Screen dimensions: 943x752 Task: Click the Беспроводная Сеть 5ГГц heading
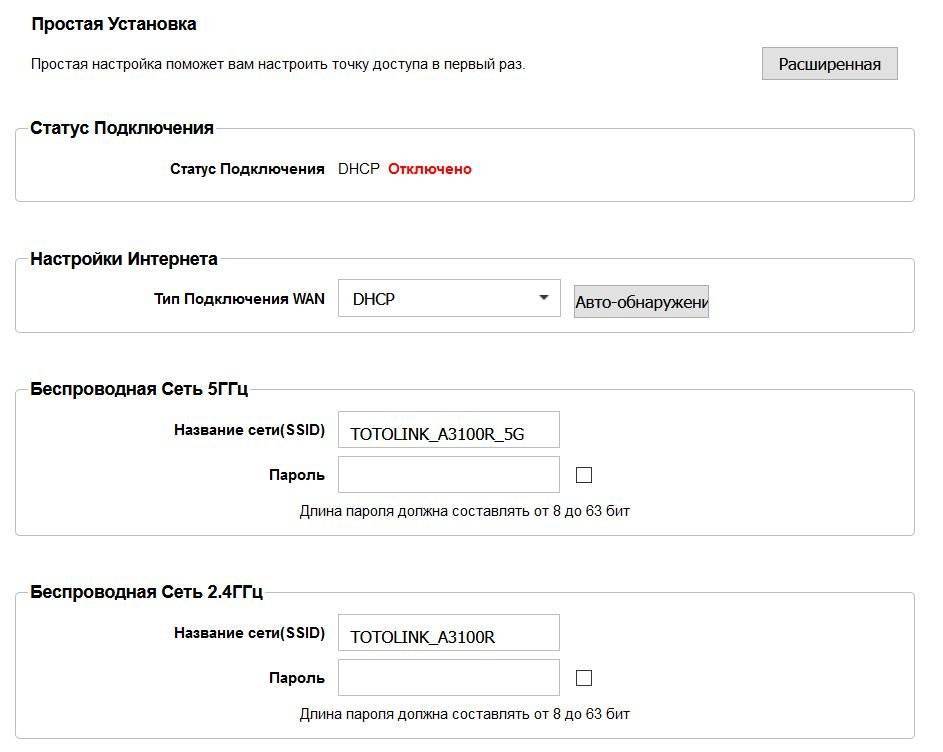(x=139, y=389)
